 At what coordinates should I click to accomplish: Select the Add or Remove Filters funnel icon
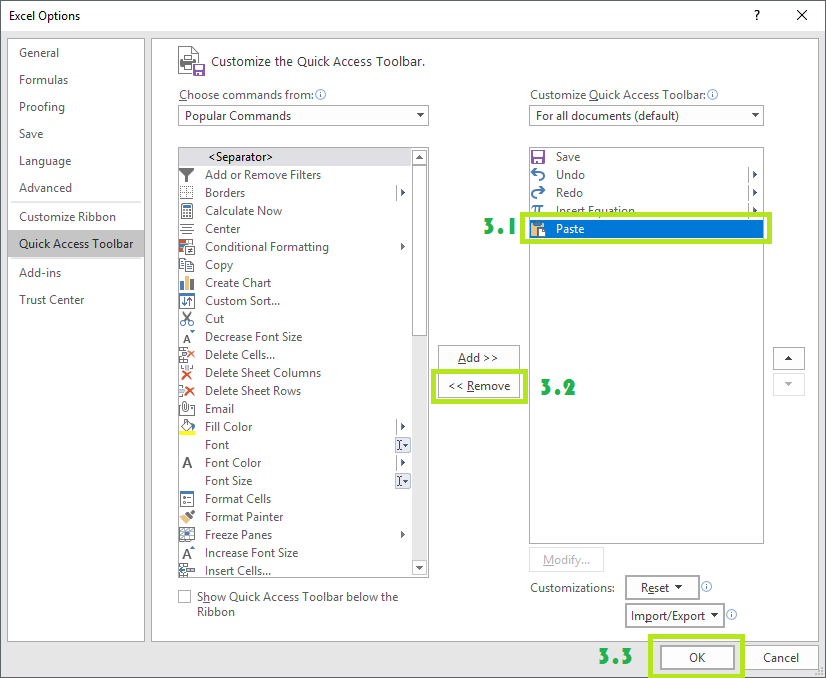click(186, 175)
